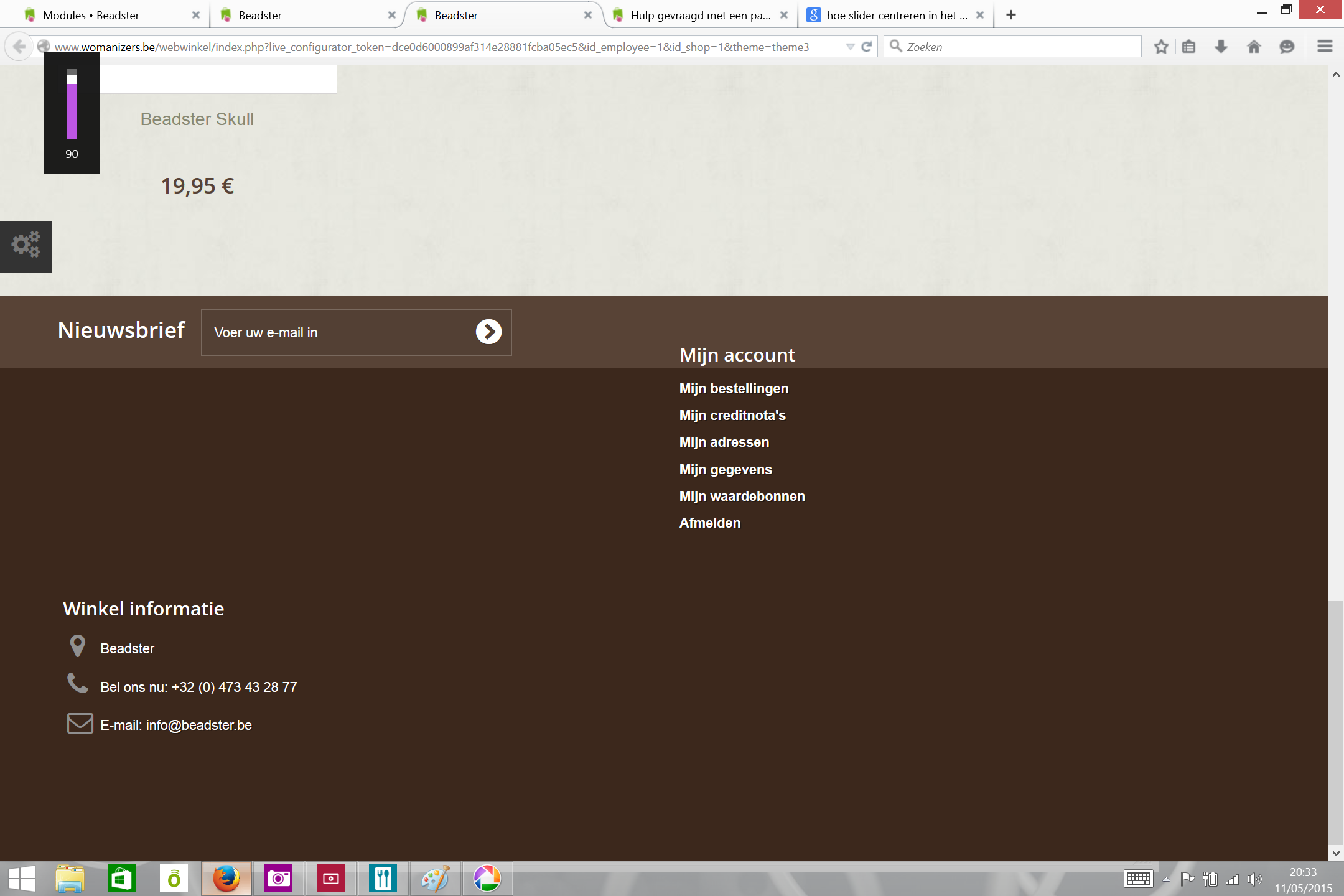Open Paint from Windows taskbar
Image resolution: width=1344 pixels, height=896 pixels.
pos(435,879)
